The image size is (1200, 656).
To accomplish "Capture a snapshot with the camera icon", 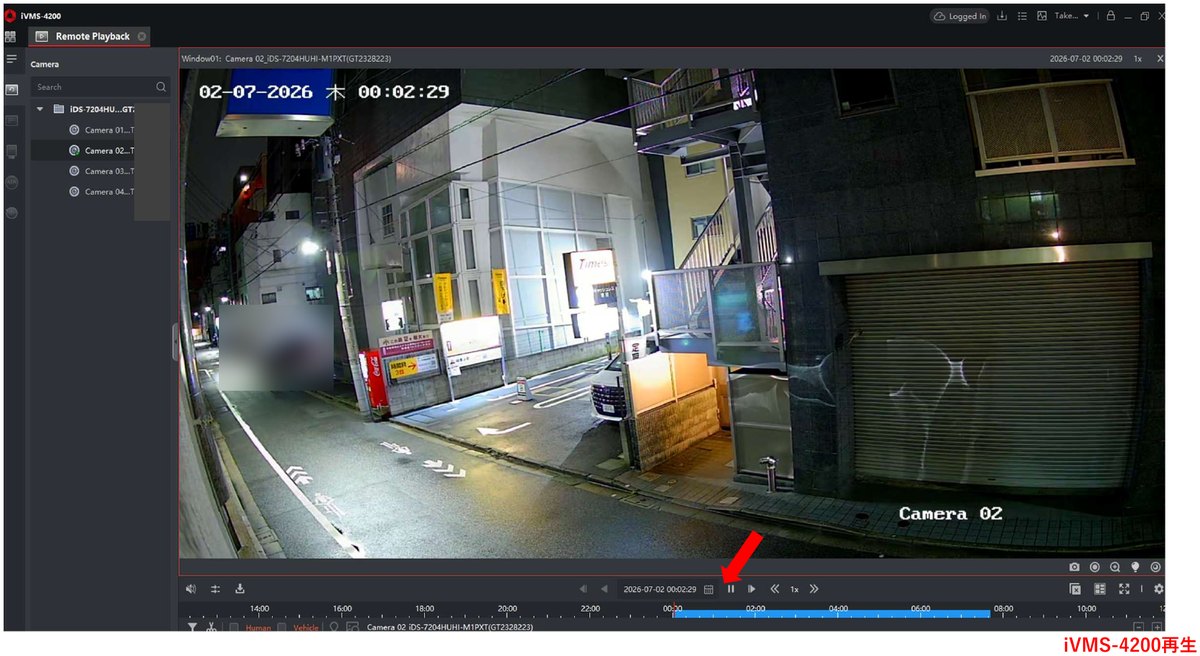I will (1074, 567).
